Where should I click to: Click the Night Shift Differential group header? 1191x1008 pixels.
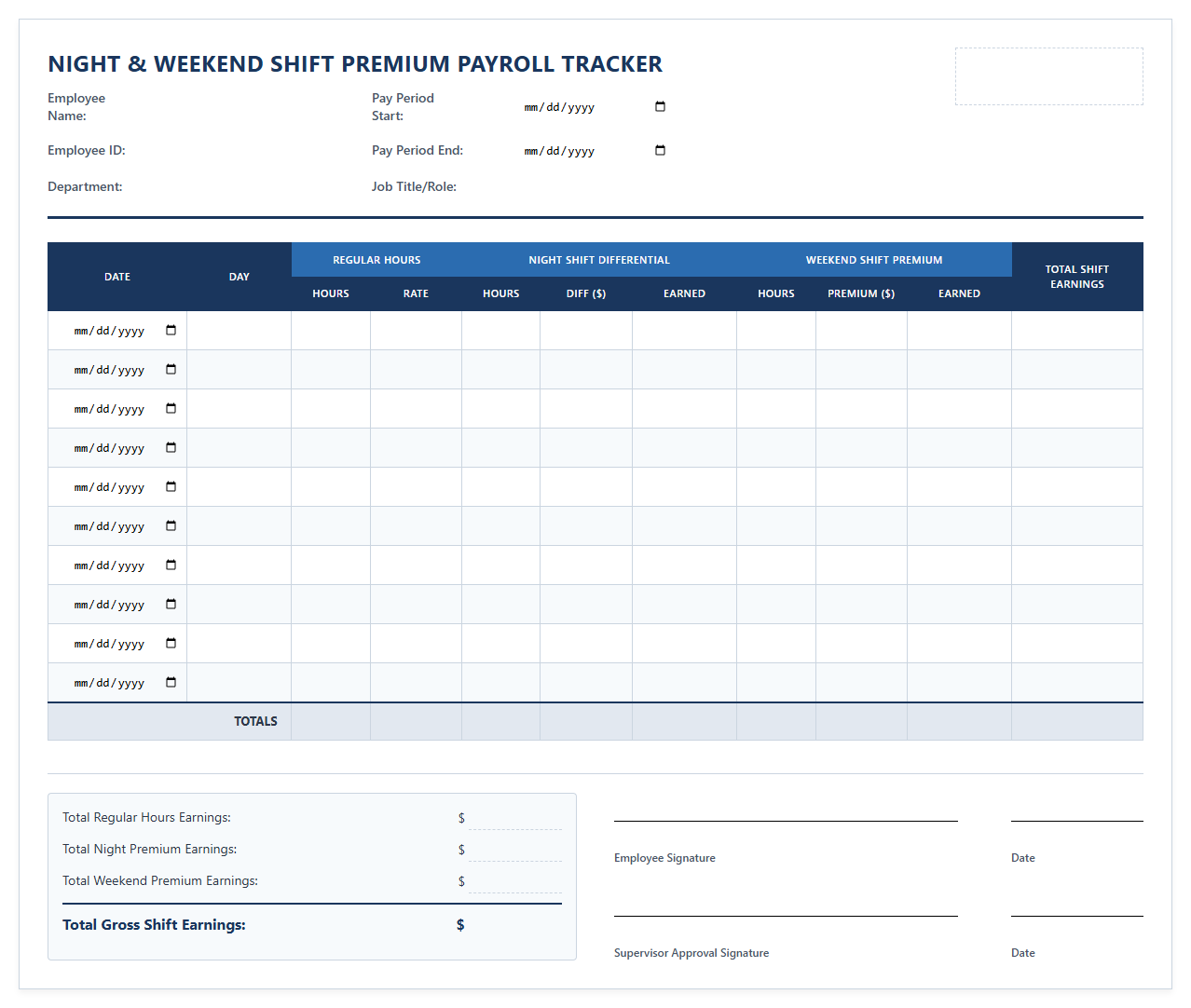tap(599, 260)
